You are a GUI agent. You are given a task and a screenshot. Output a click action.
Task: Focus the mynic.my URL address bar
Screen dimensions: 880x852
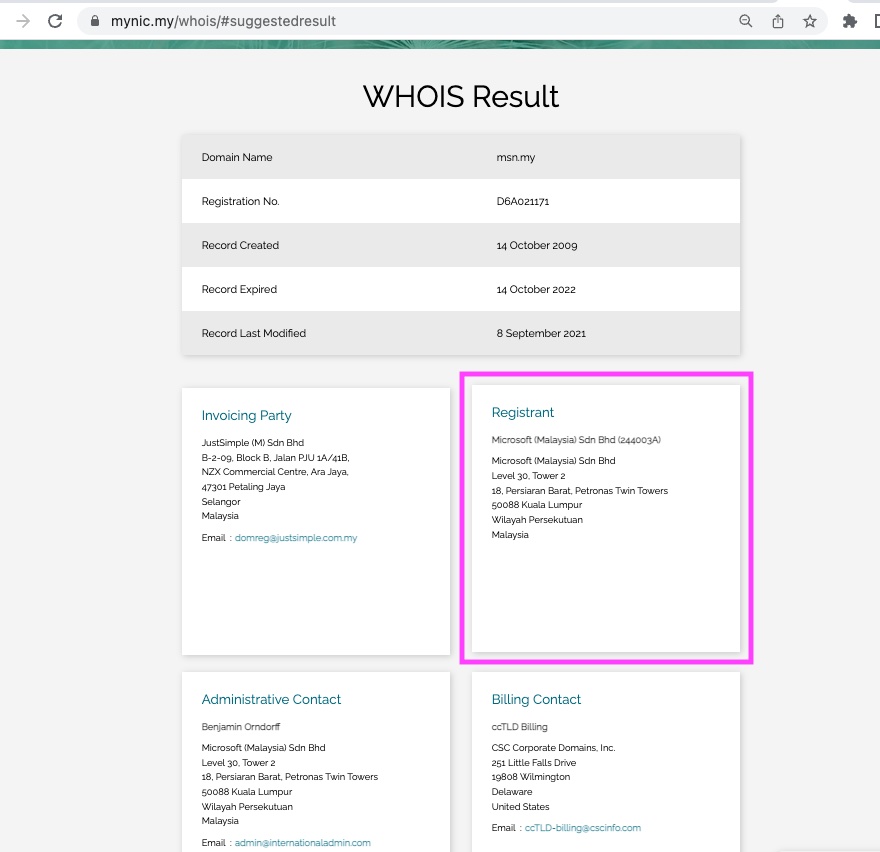click(x=400, y=21)
